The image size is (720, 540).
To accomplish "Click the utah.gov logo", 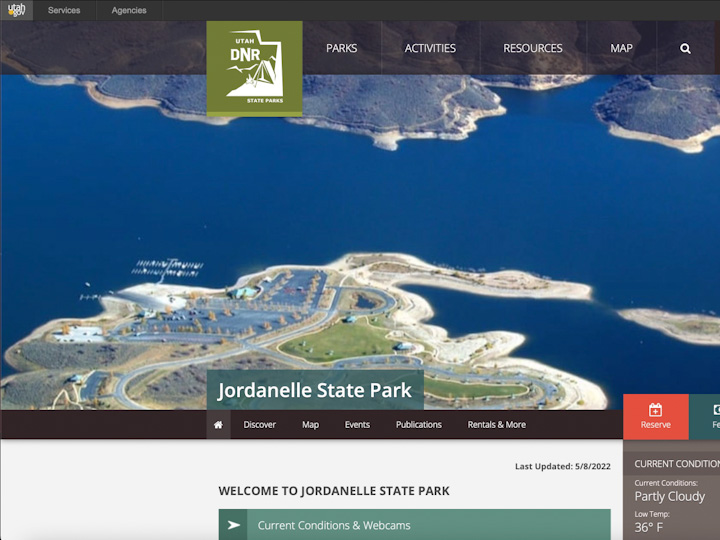I will (17, 10).
